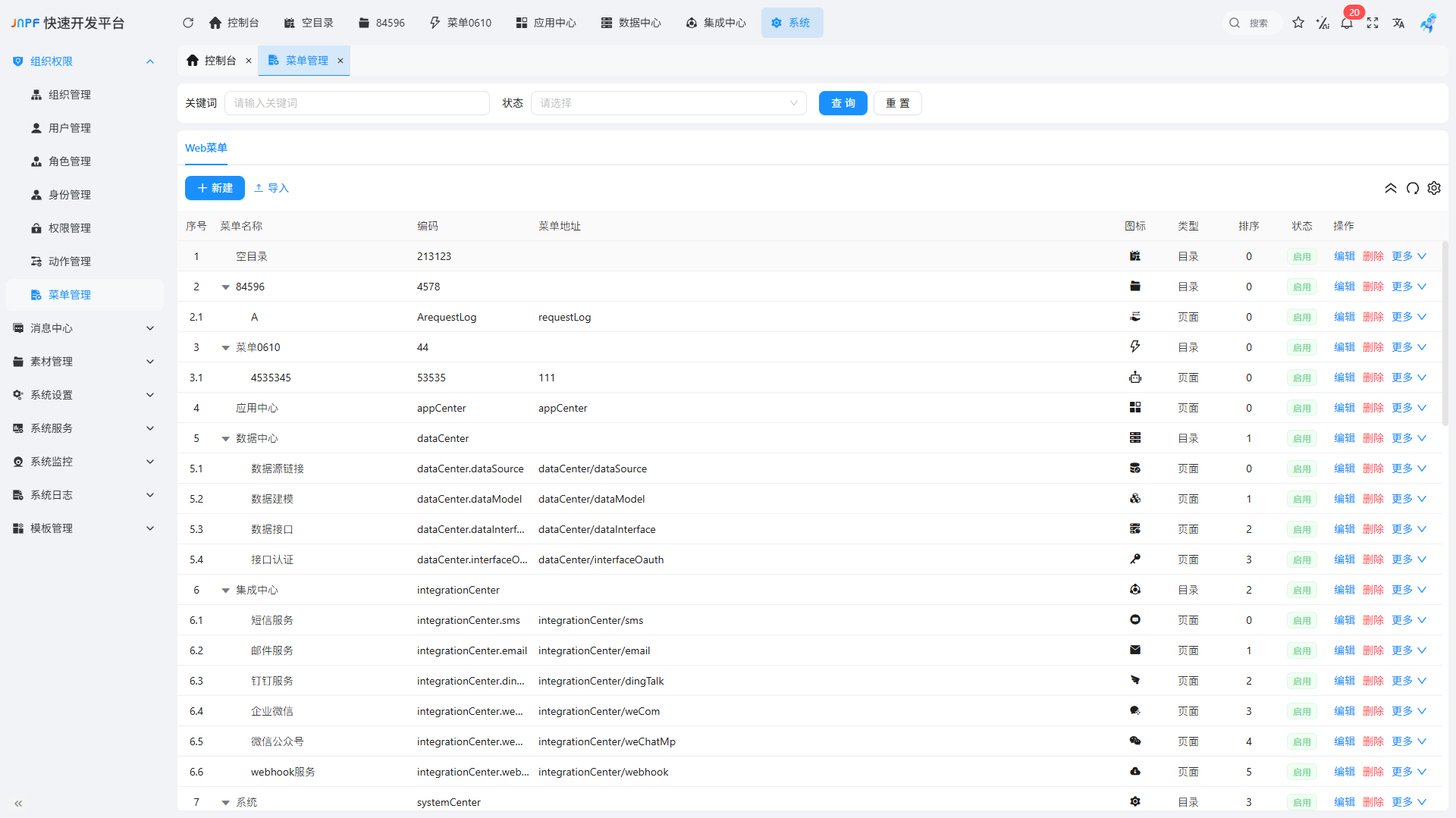Viewport: 1456px width, 818px height.
Task: Open the language translation icon
Action: pyautogui.click(x=1398, y=23)
